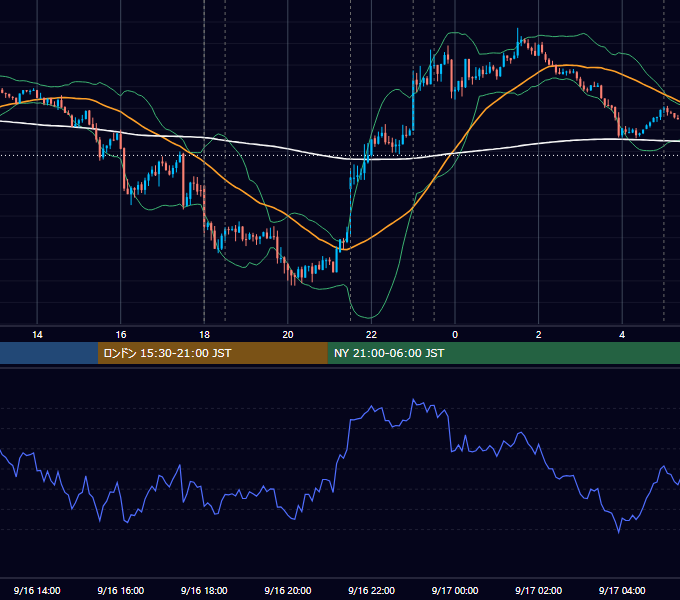Viewport: 680px width, 600px height.
Task: Click the 22 hour axis label
Action: pos(371,335)
